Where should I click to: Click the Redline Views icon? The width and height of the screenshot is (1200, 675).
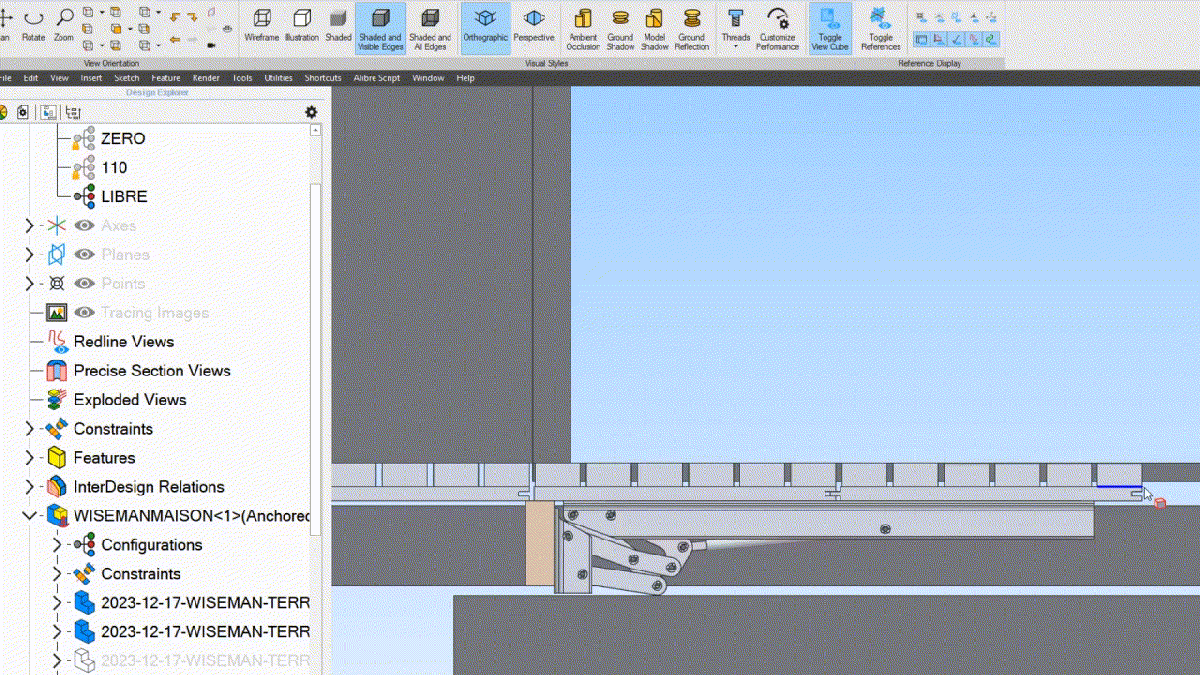click(x=56, y=342)
